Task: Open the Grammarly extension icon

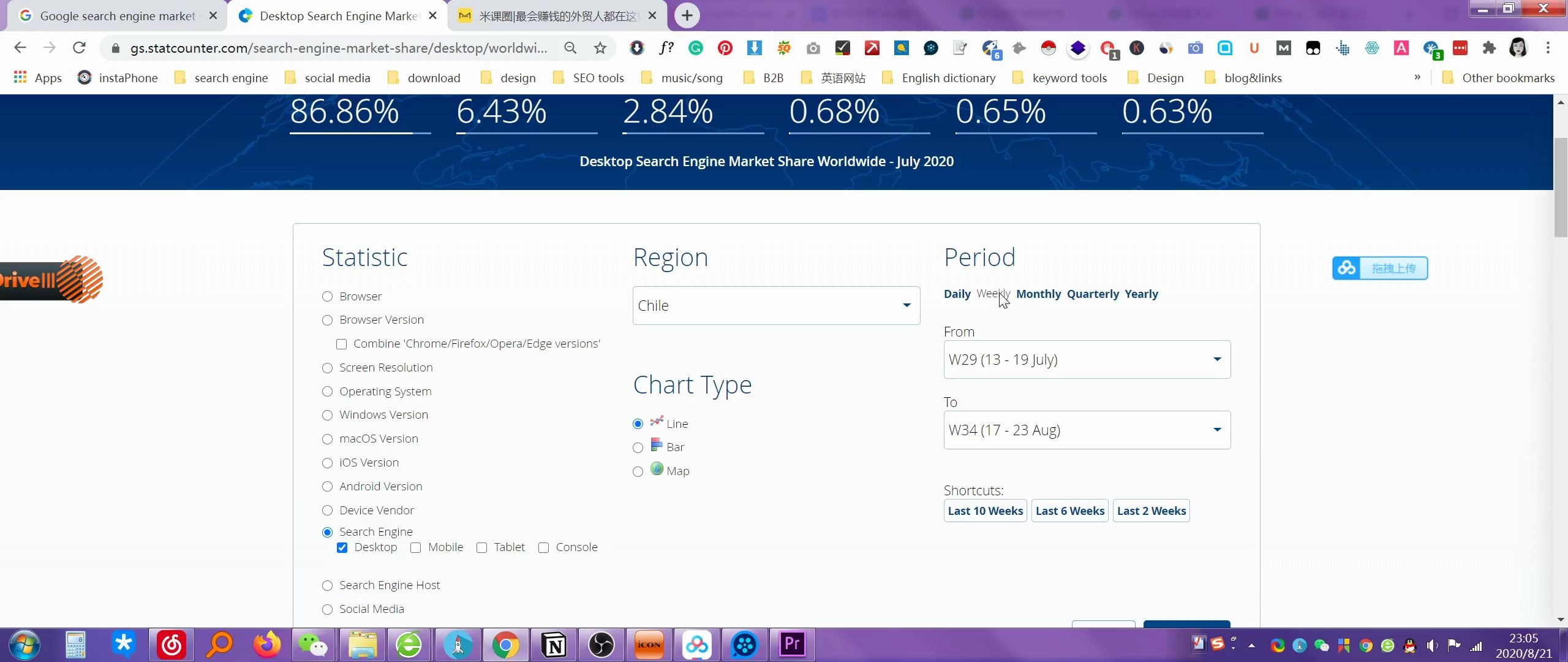Action: [696, 48]
